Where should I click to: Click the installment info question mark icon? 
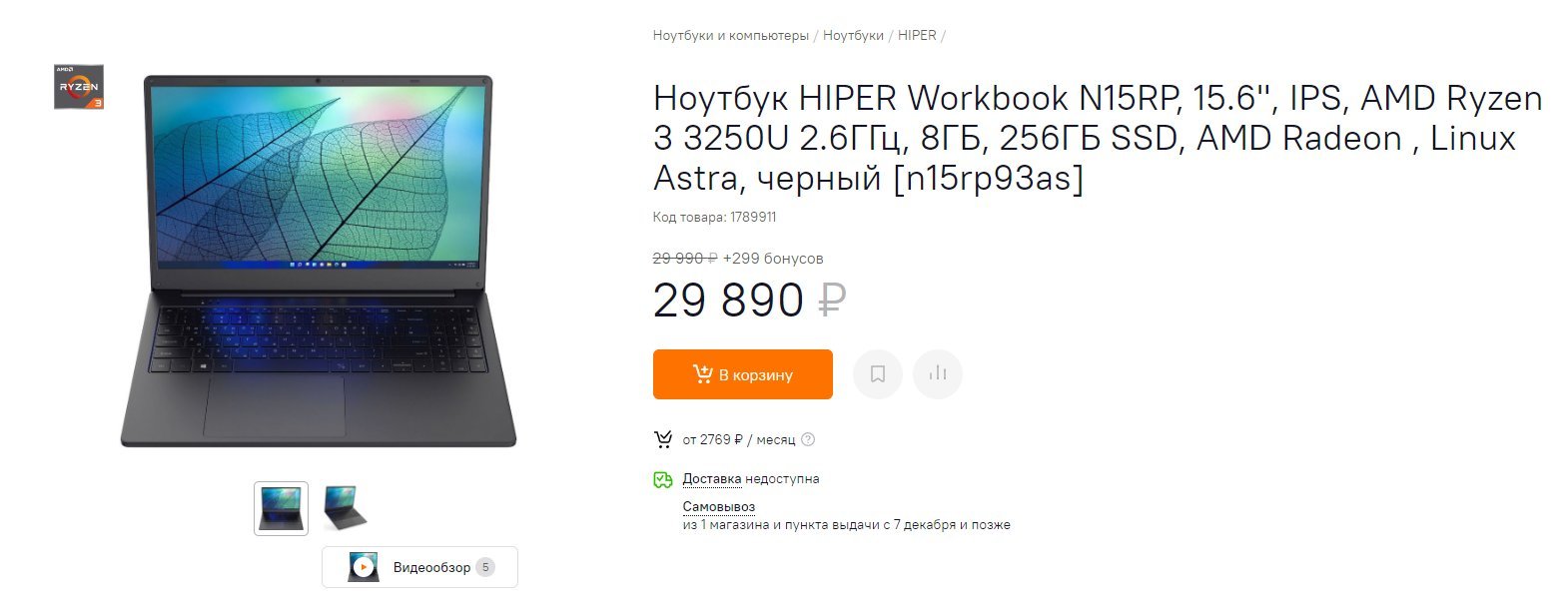click(808, 439)
